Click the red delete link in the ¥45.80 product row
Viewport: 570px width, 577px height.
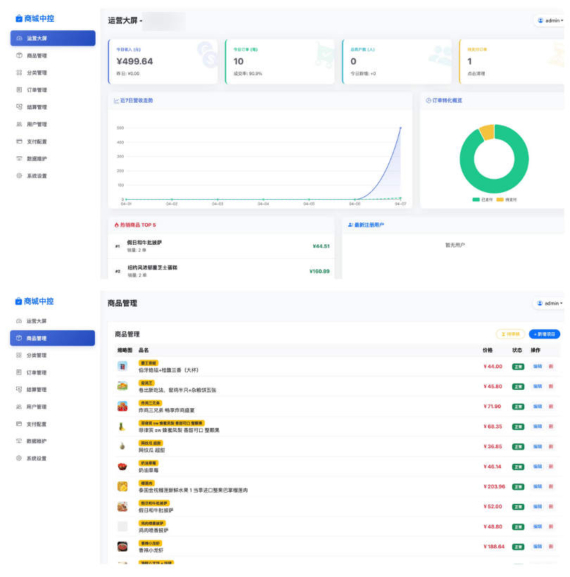pos(551,386)
